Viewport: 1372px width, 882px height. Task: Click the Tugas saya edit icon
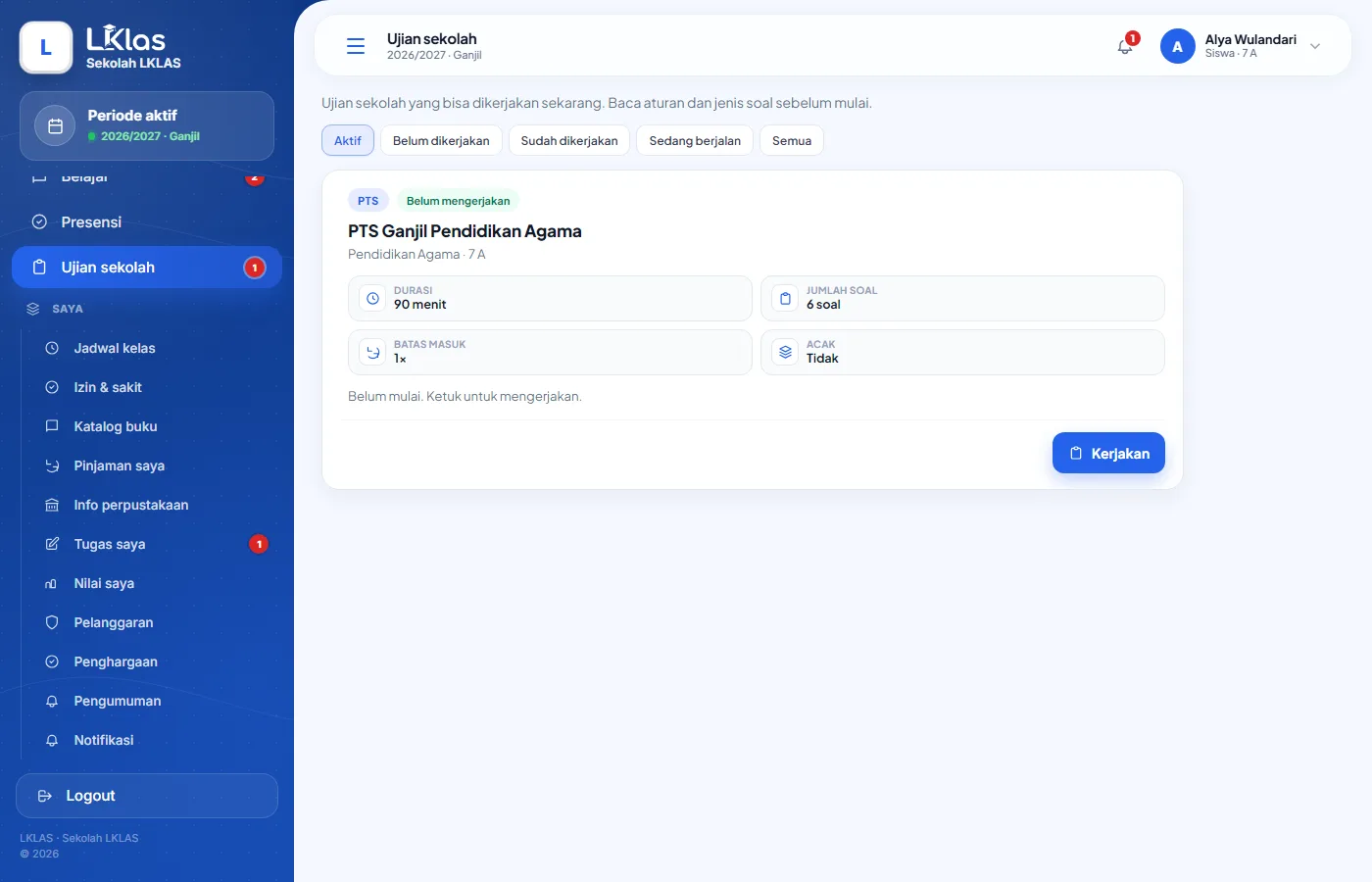pyautogui.click(x=52, y=544)
